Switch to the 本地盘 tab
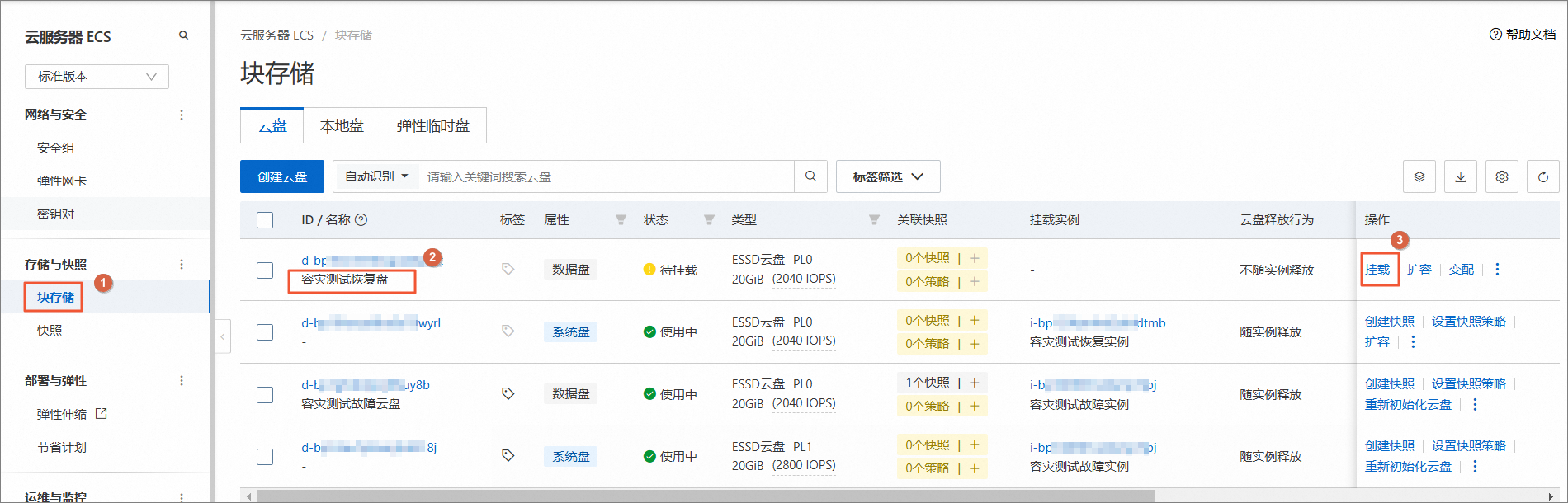Image resolution: width=1568 pixels, height=503 pixels. tap(342, 125)
